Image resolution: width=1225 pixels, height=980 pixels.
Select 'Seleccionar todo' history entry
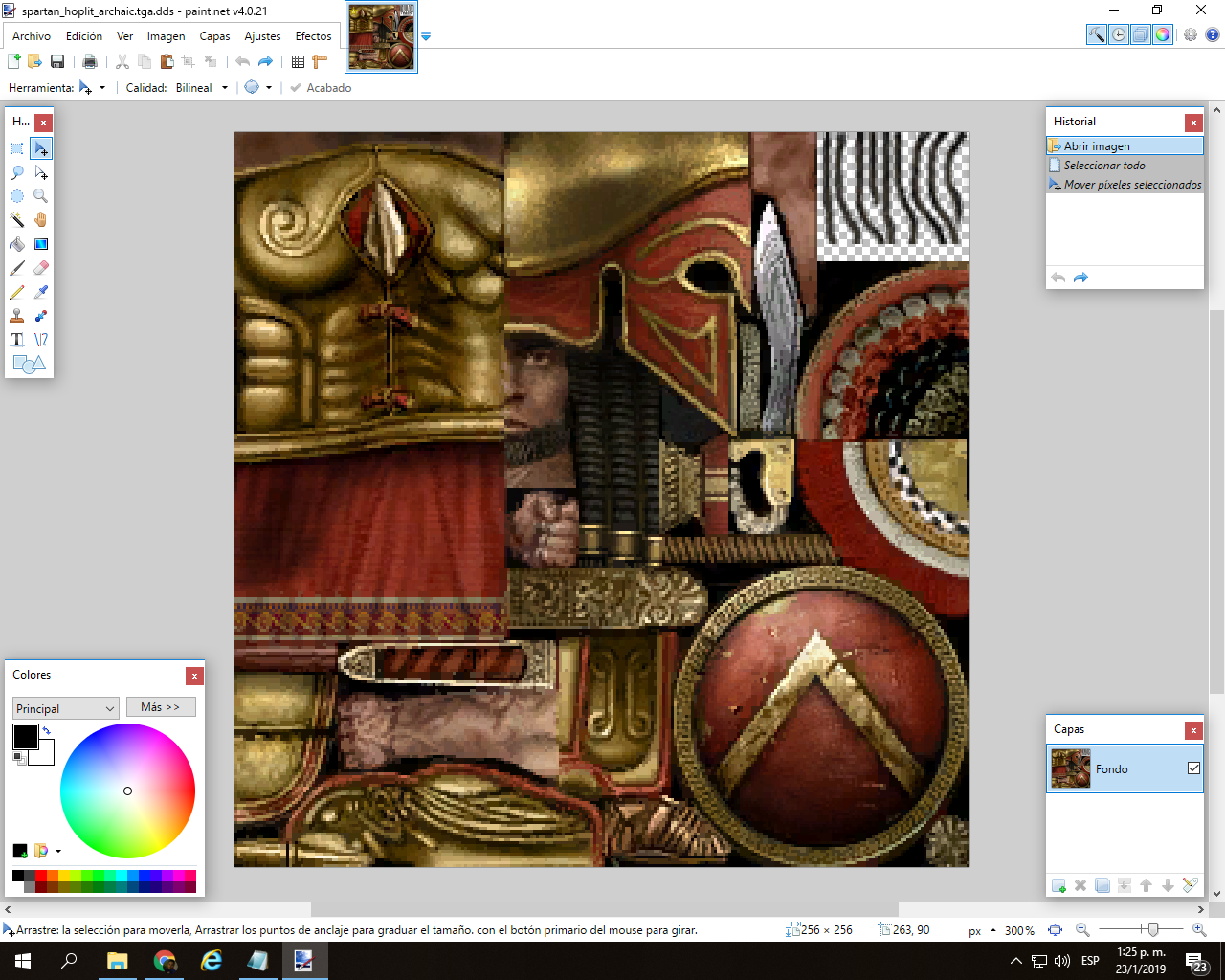1125,165
